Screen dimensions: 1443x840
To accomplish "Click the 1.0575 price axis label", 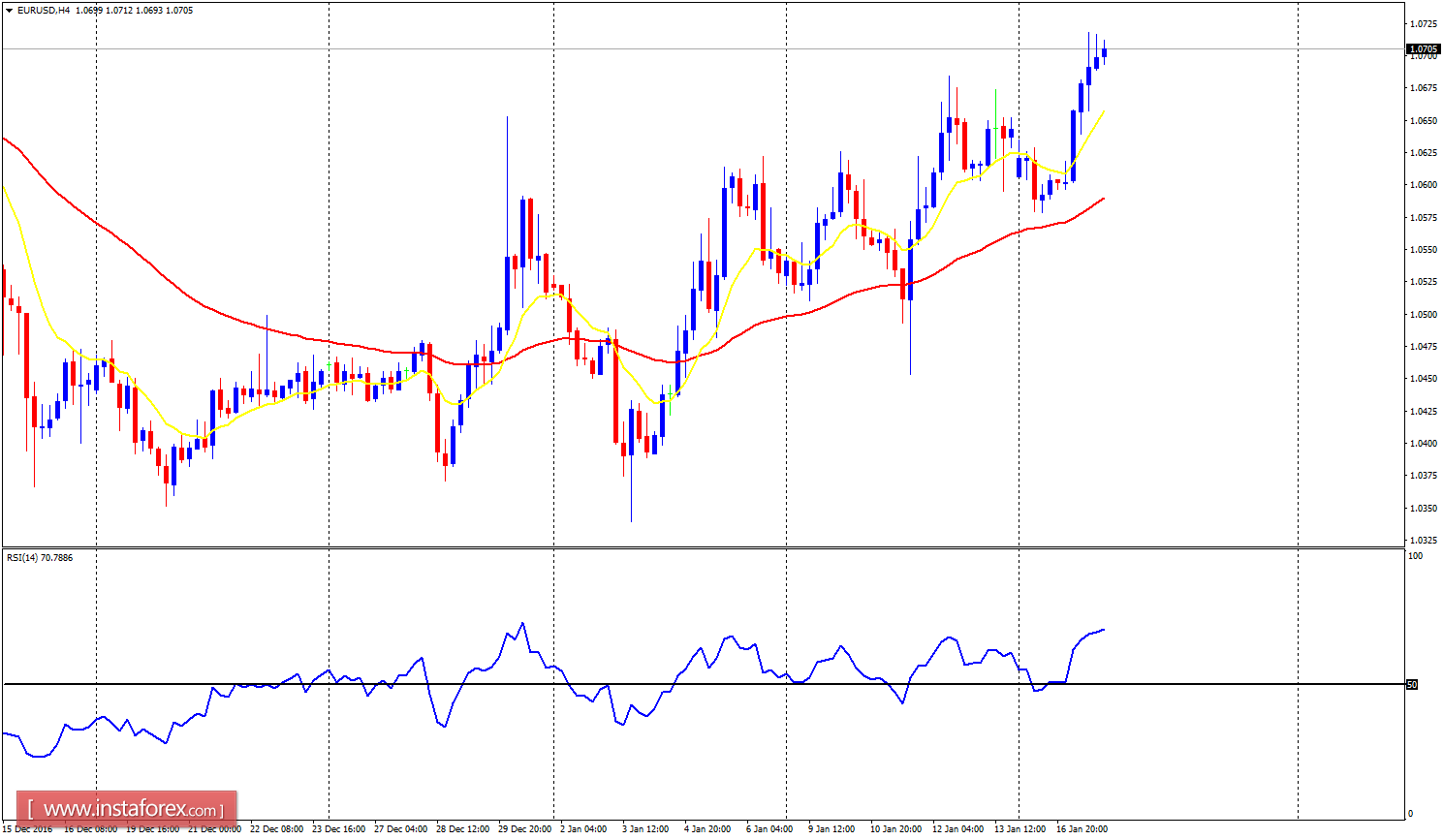I will (x=1423, y=218).
